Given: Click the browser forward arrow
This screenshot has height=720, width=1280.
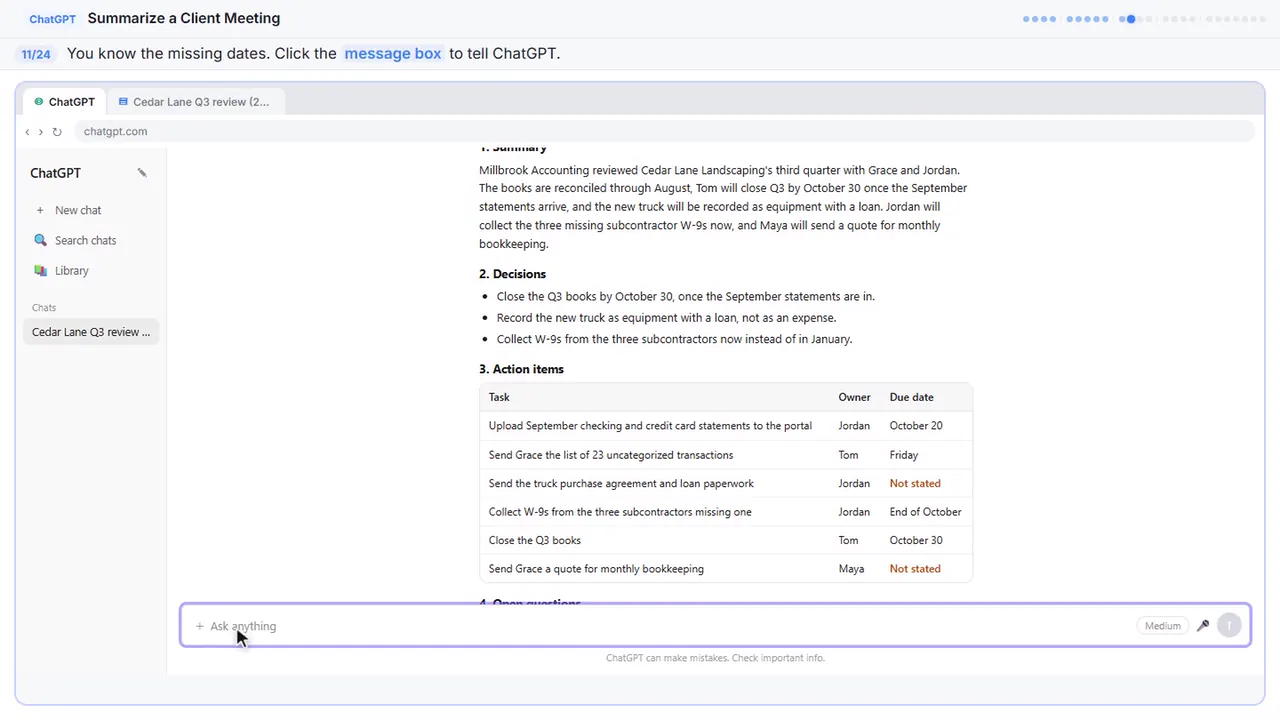Looking at the screenshot, I should (41, 132).
